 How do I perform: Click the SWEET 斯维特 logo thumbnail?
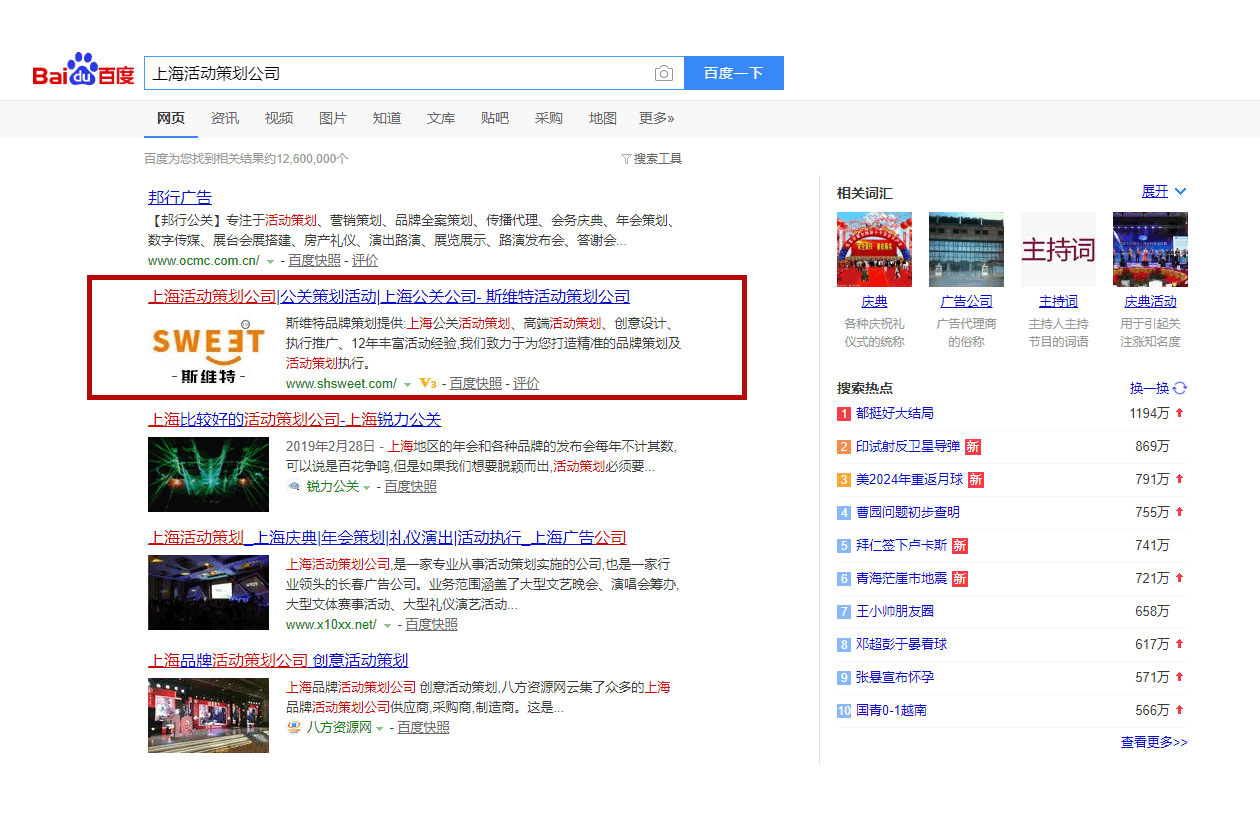pos(209,353)
